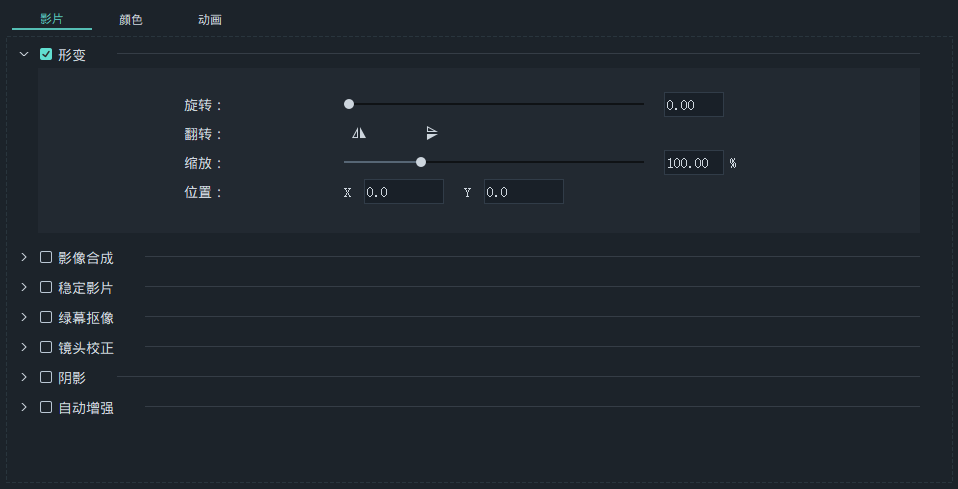Viewport: 958px width, 489px height.
Task: Open the 动画 tab
Action: click(210, 20)
